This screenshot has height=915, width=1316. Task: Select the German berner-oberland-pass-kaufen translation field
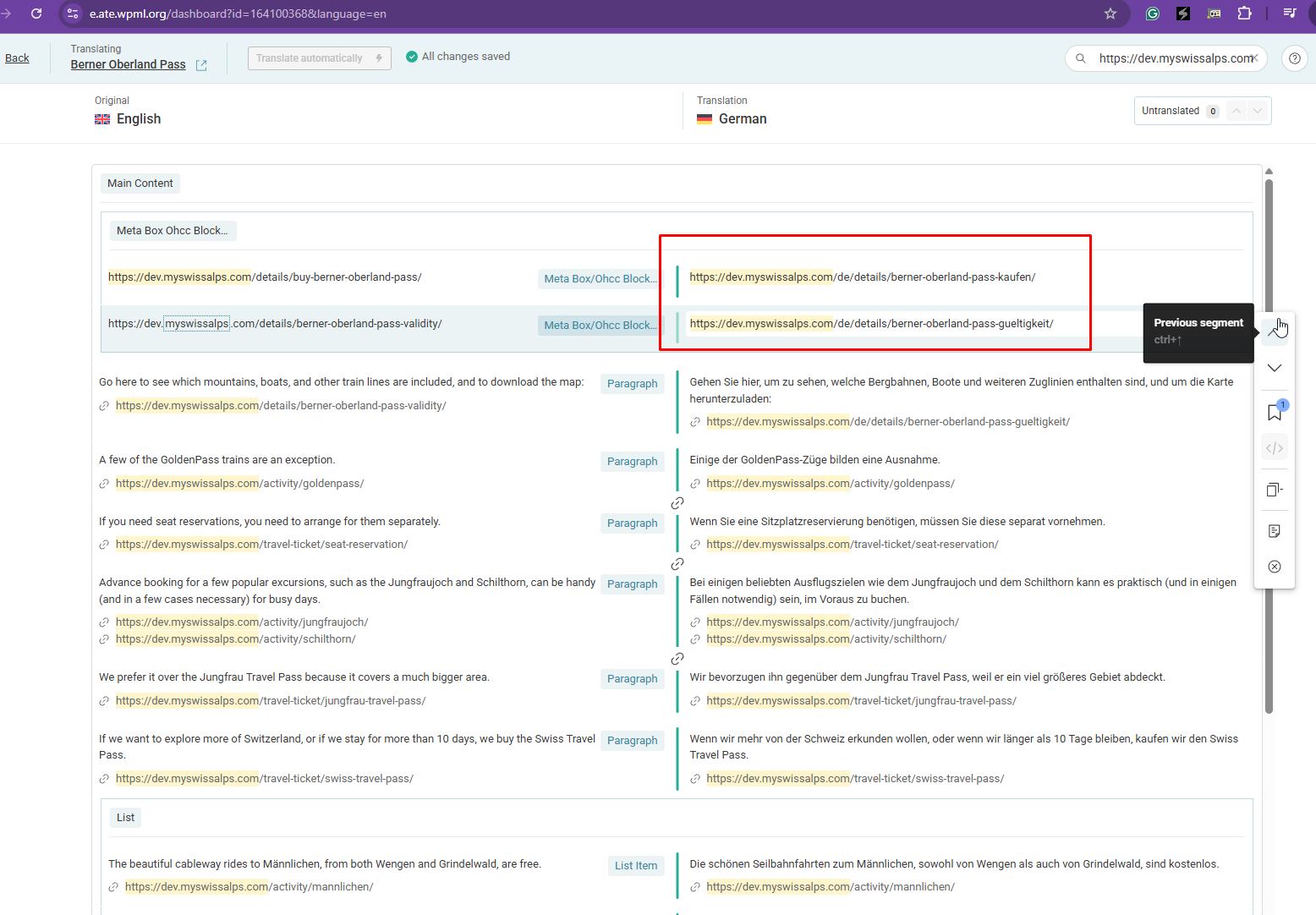click(862, 277)
